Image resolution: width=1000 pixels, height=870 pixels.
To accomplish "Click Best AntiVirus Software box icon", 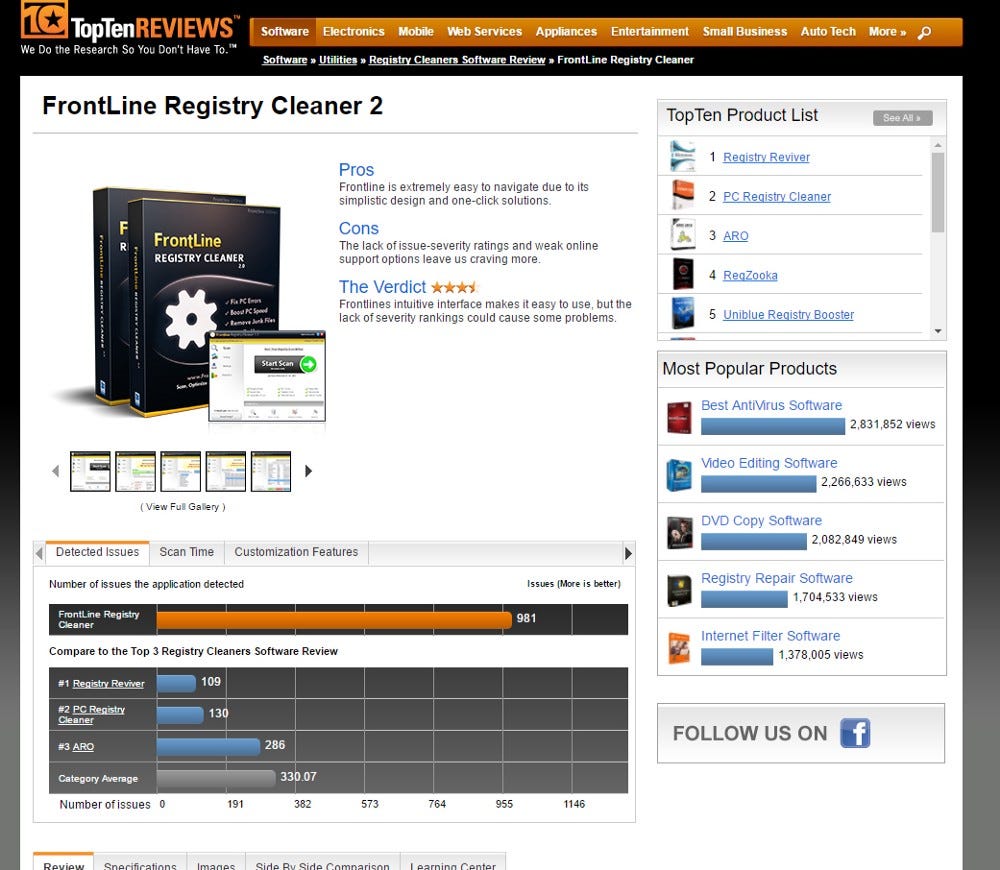I will click(679, 417).
